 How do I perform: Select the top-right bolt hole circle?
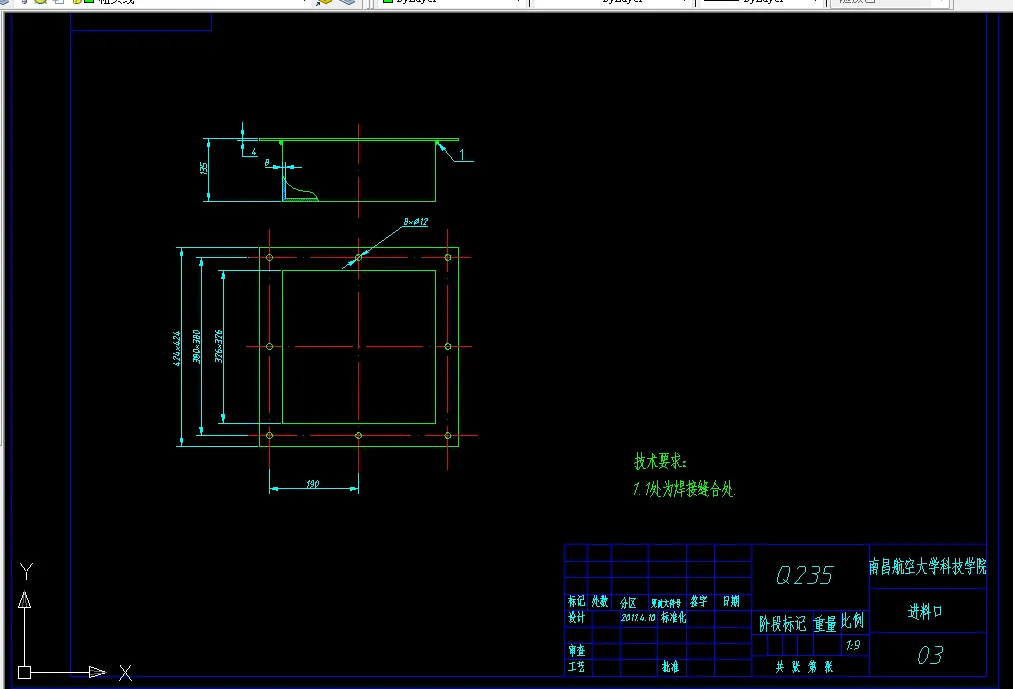point(448,258)
